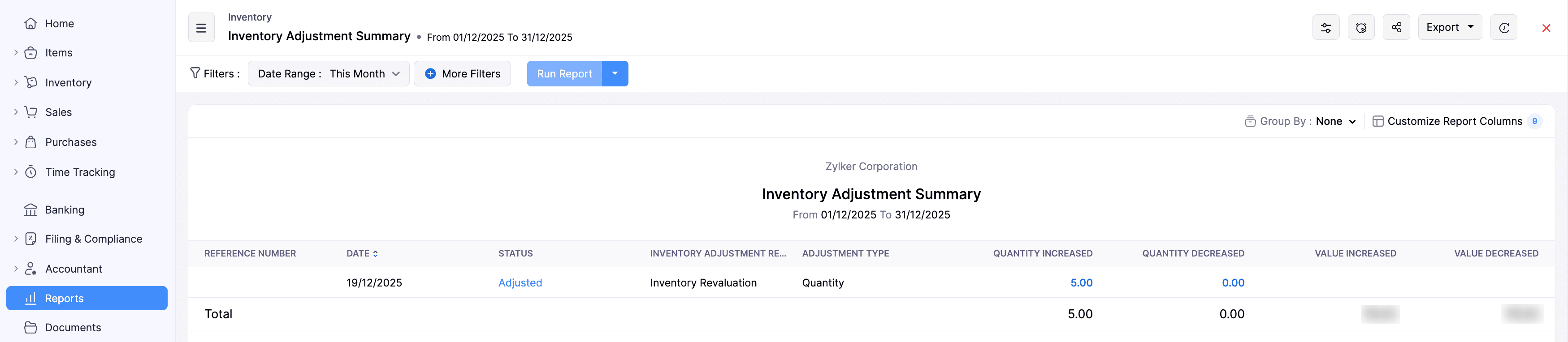The image size is (1568, 342).
Task: Open the Adjusted status link
Action: [x=520, y=282]
